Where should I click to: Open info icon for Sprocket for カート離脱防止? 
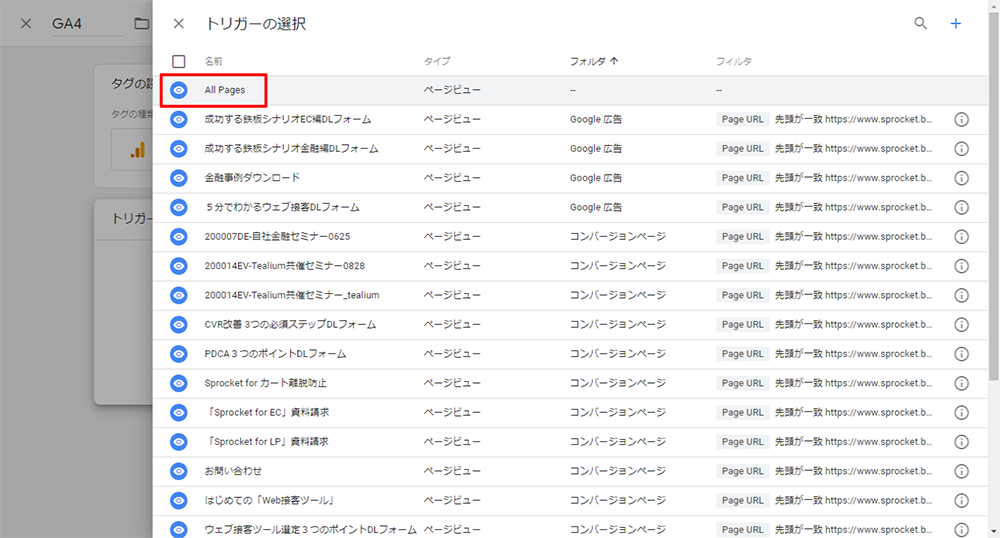(961, 383)
